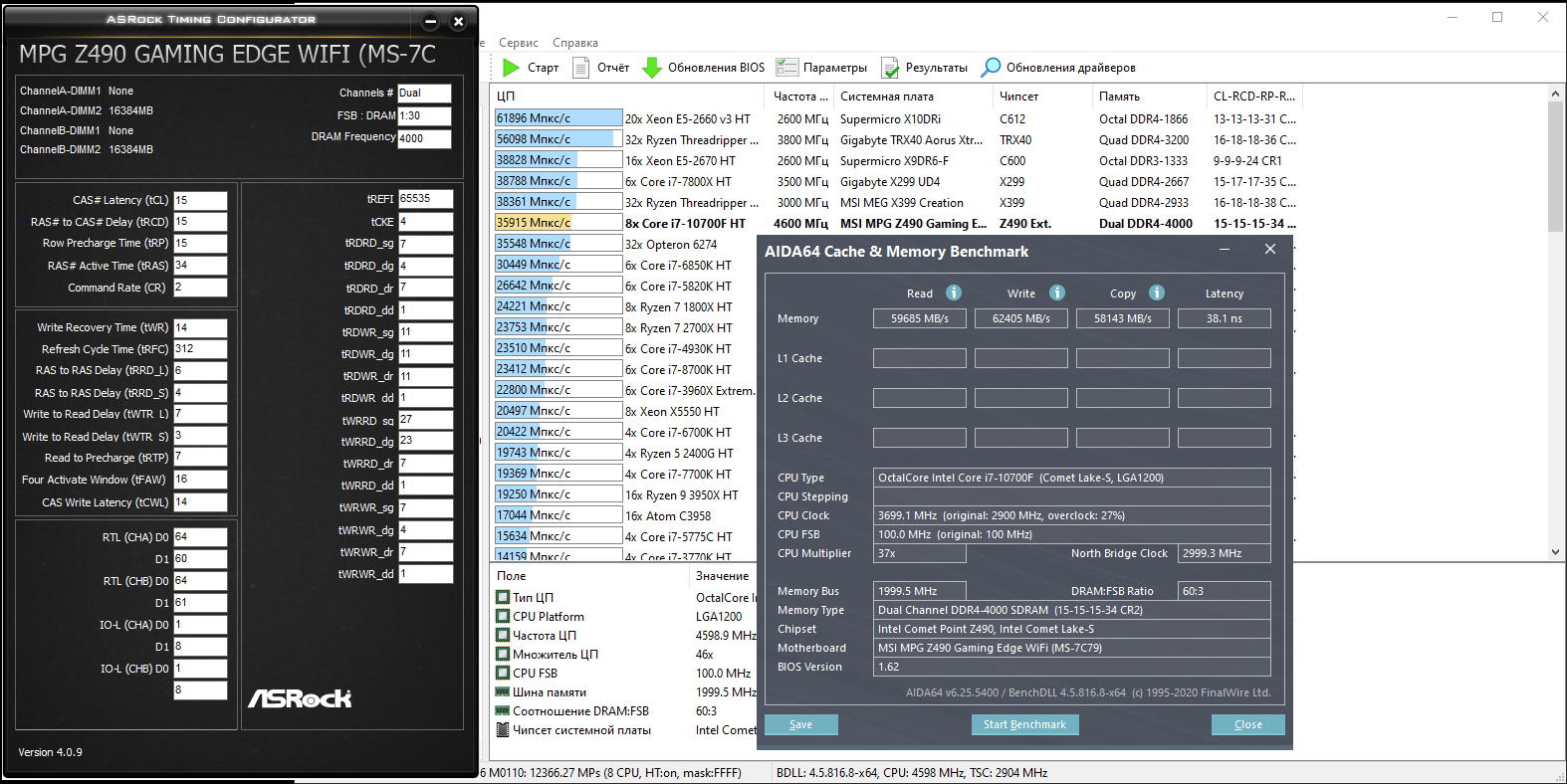
Task: Click the CL-RCD-RP-R column header
Action: (x=1254, y=97)
